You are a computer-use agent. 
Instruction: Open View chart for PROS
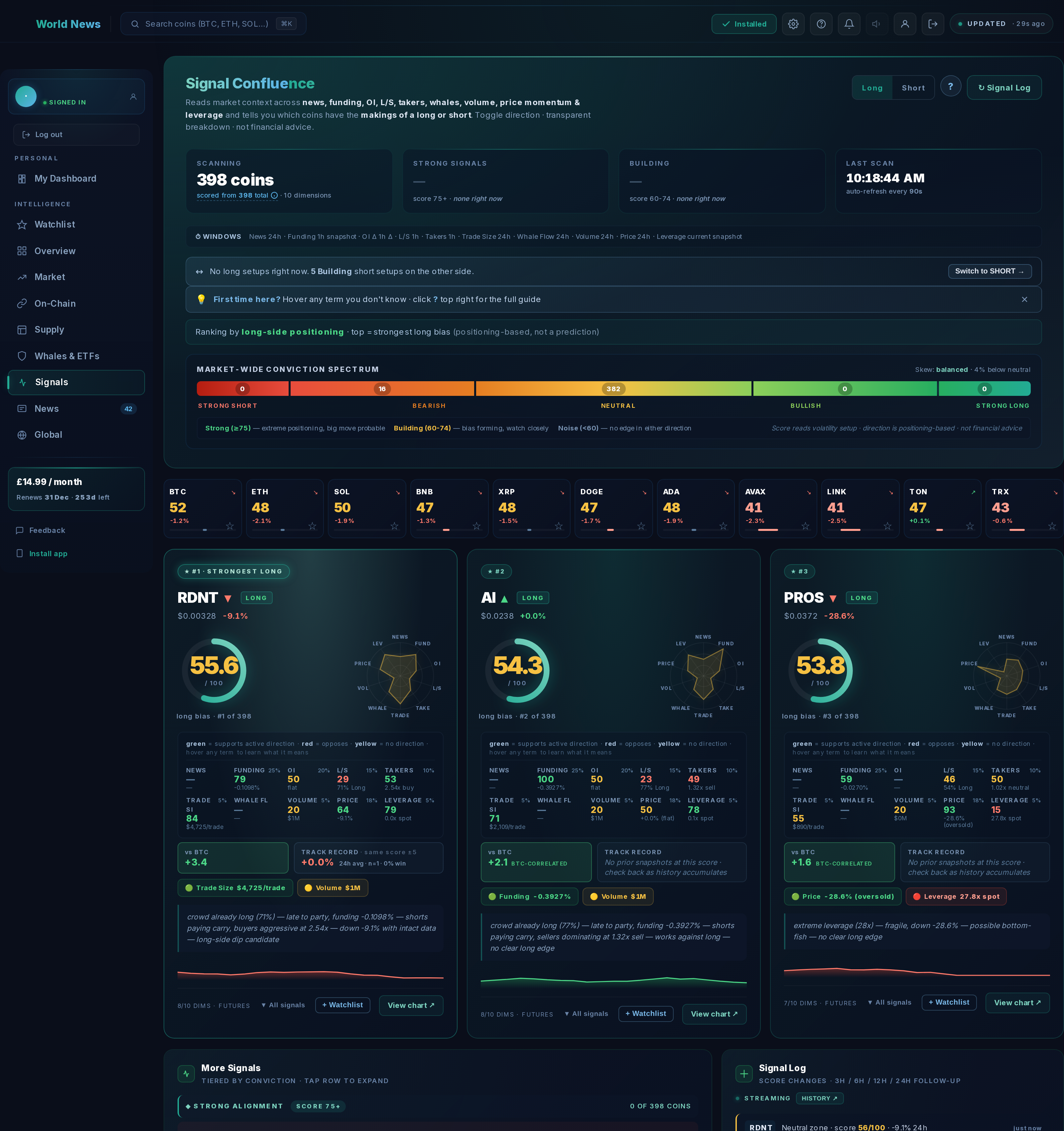pos(1017,1003)
